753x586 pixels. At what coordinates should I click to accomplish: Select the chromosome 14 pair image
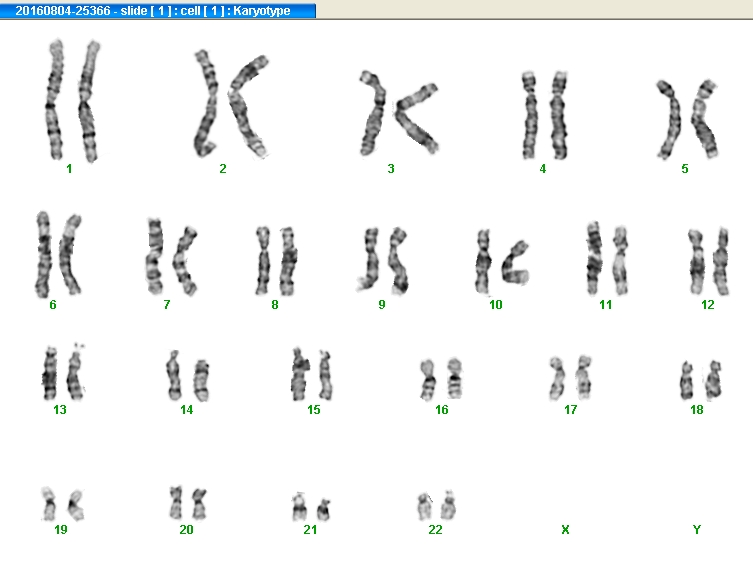(188, 376)
